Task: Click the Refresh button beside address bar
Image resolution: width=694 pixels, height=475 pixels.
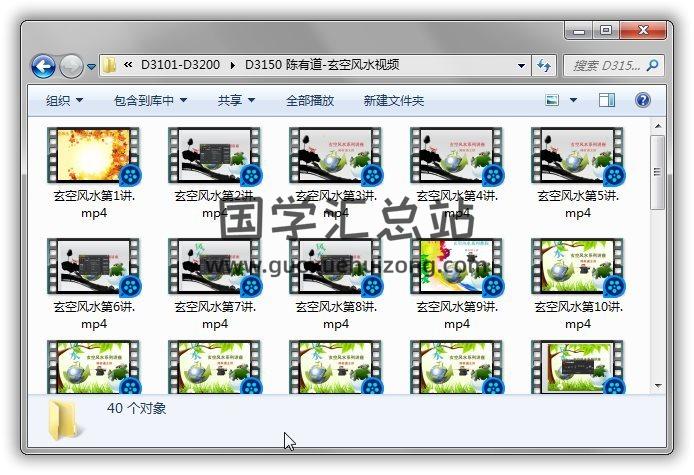Action: coord(544,66)
